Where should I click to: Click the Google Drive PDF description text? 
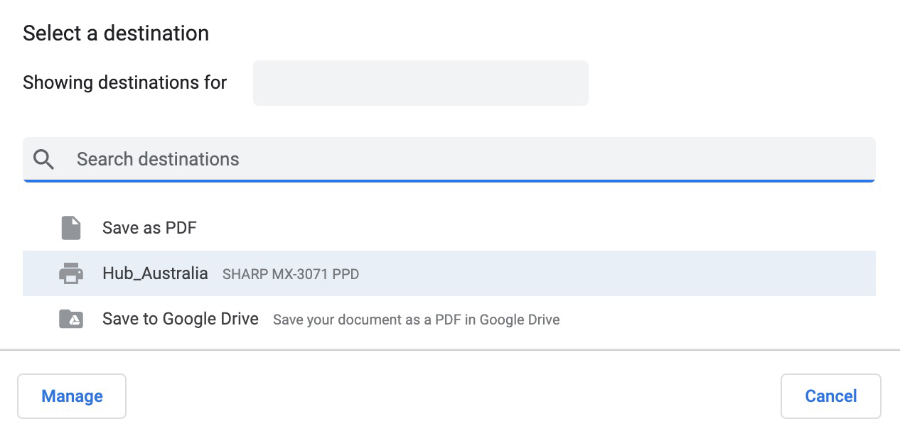(x=416, y=320)
